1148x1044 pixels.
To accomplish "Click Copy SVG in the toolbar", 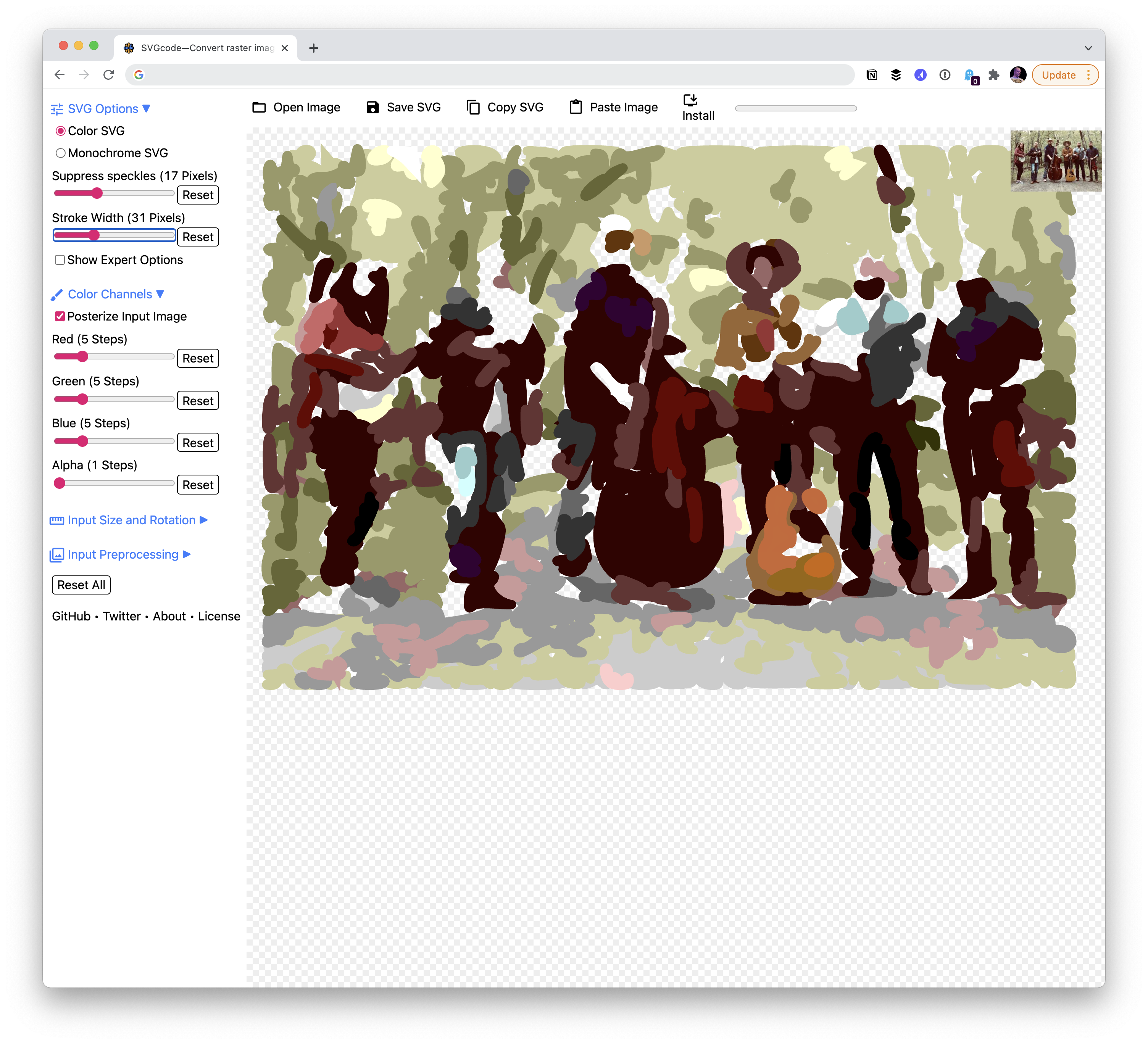I will point(505,107).
